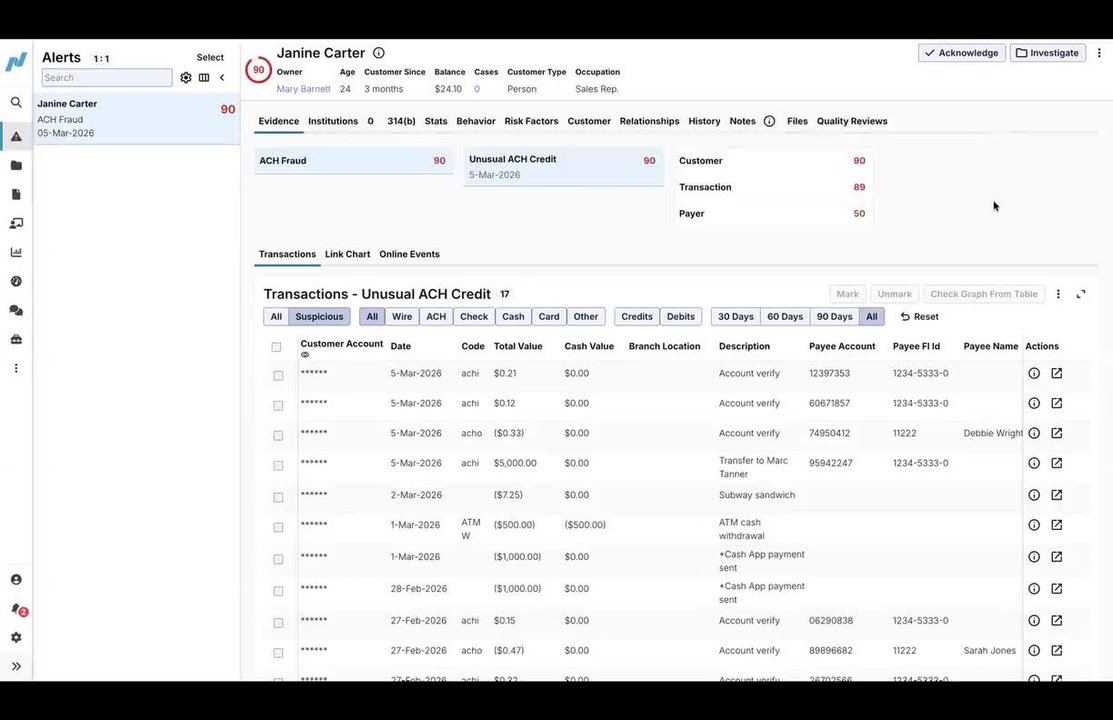Click the Acknowledge button
The height and width of the screenshot is (720, 1113).
[961, 53]
